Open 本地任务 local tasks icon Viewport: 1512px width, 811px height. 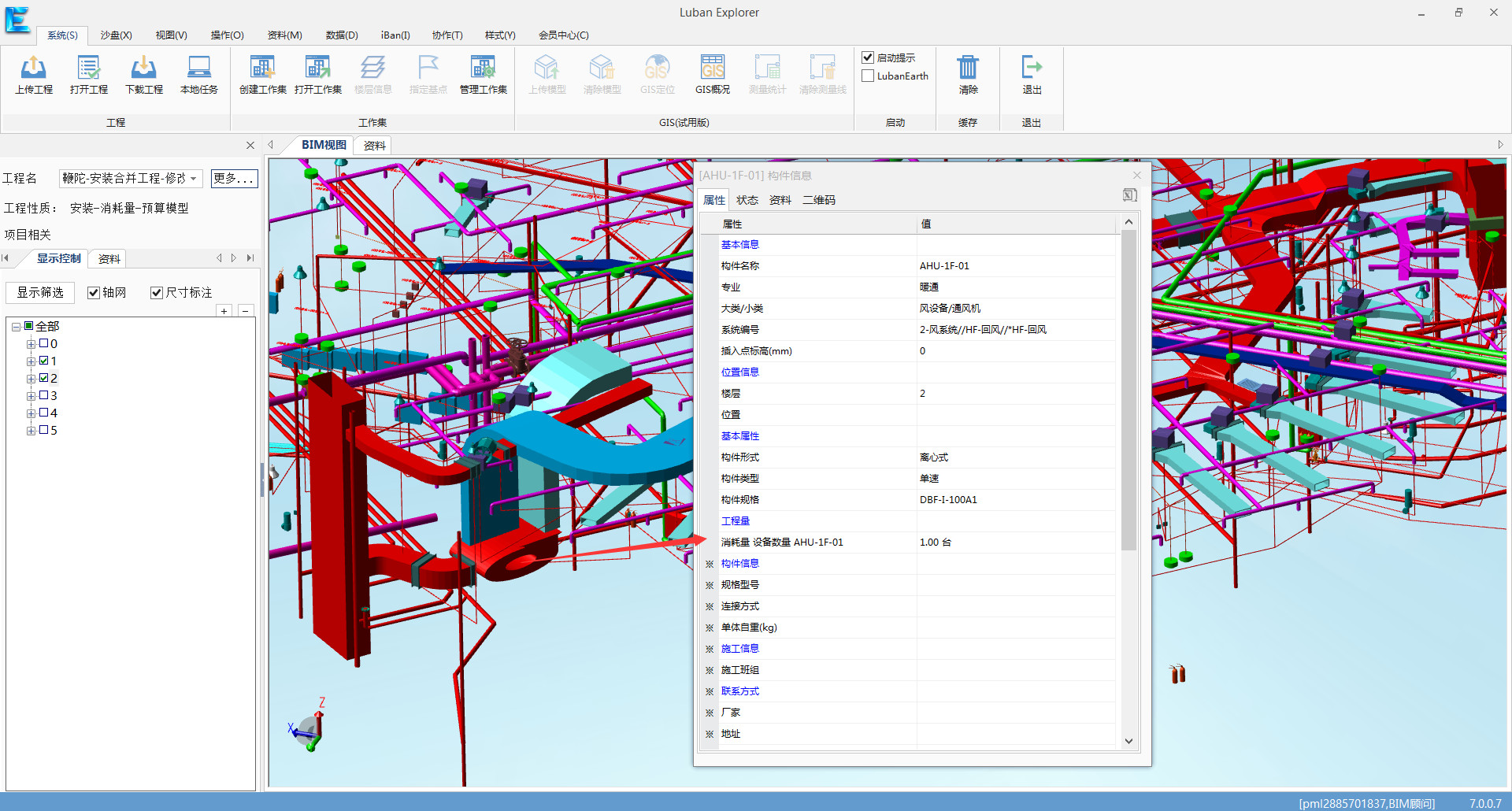199,69
